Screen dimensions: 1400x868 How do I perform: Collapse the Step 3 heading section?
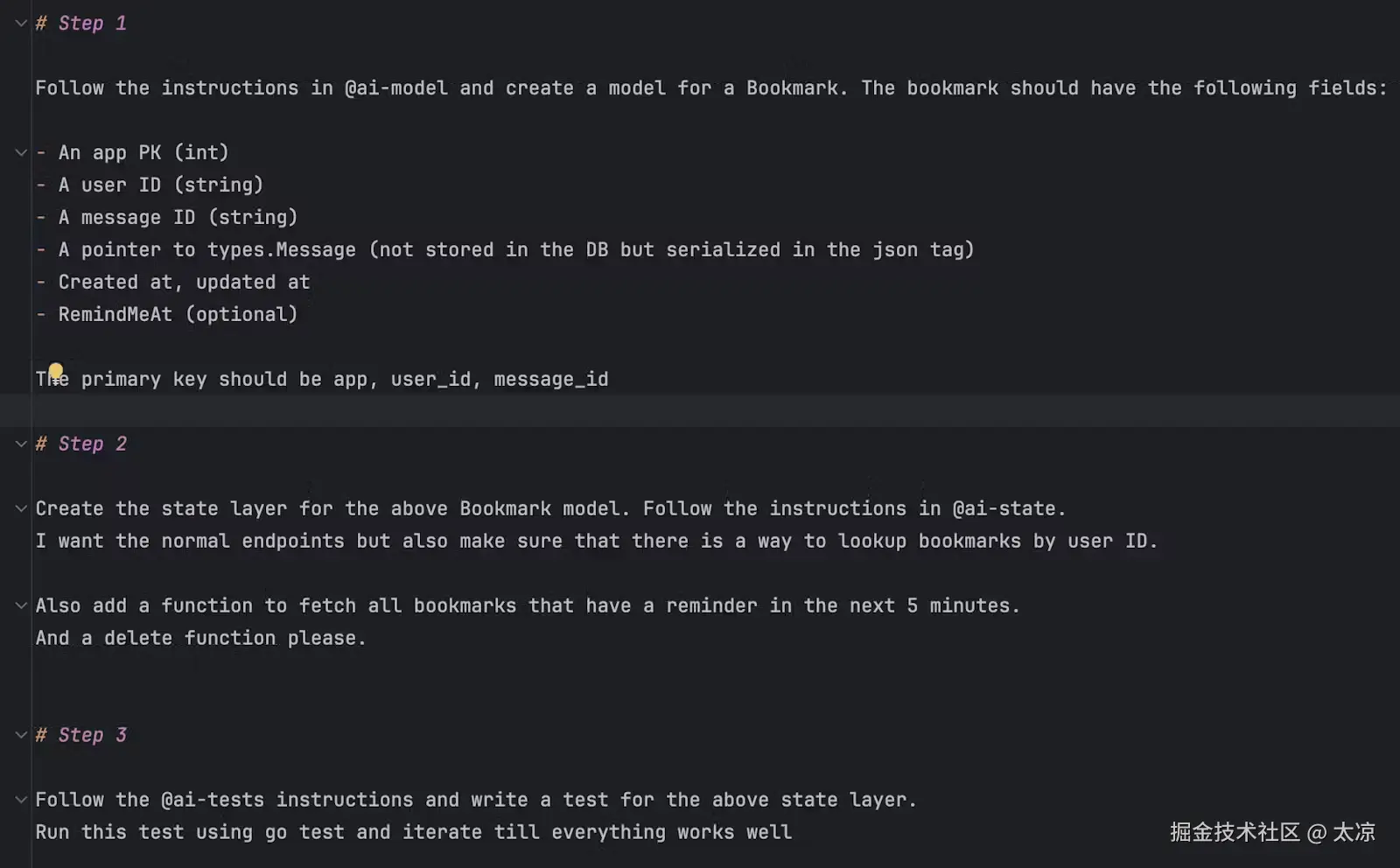(21, 736)
